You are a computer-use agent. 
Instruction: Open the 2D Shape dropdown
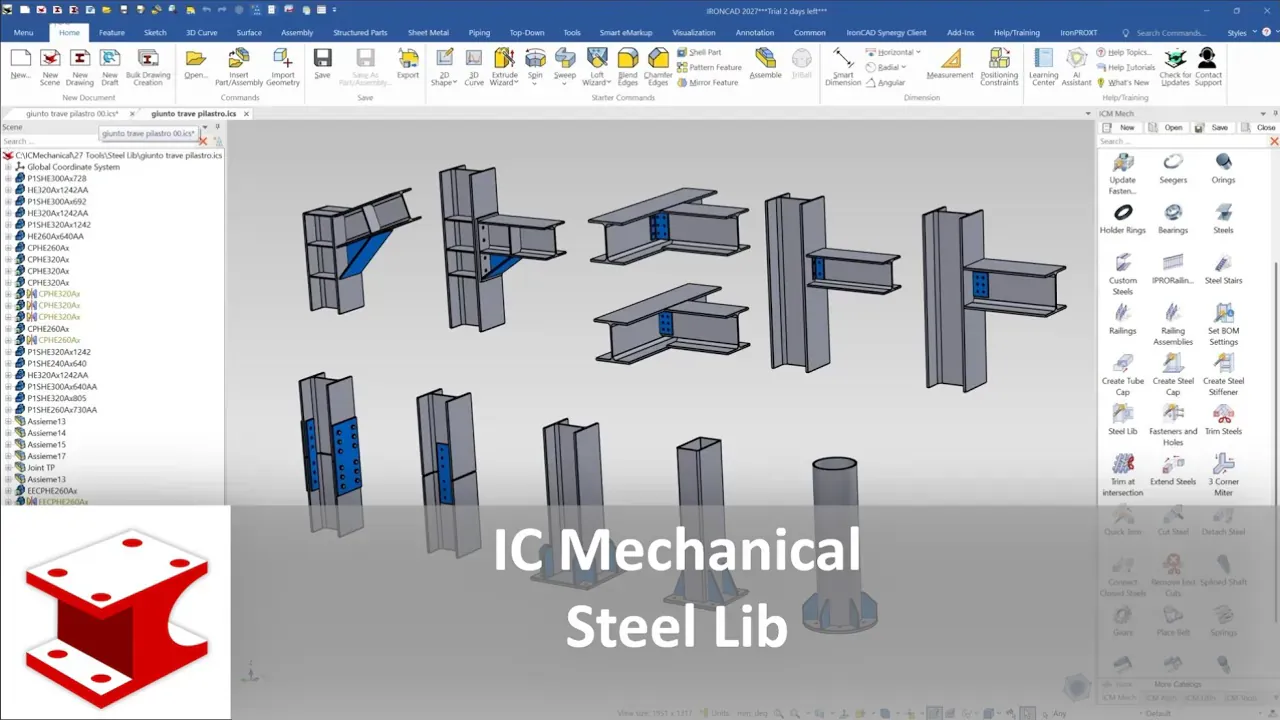pyautogui.click(x=443, y=66)
